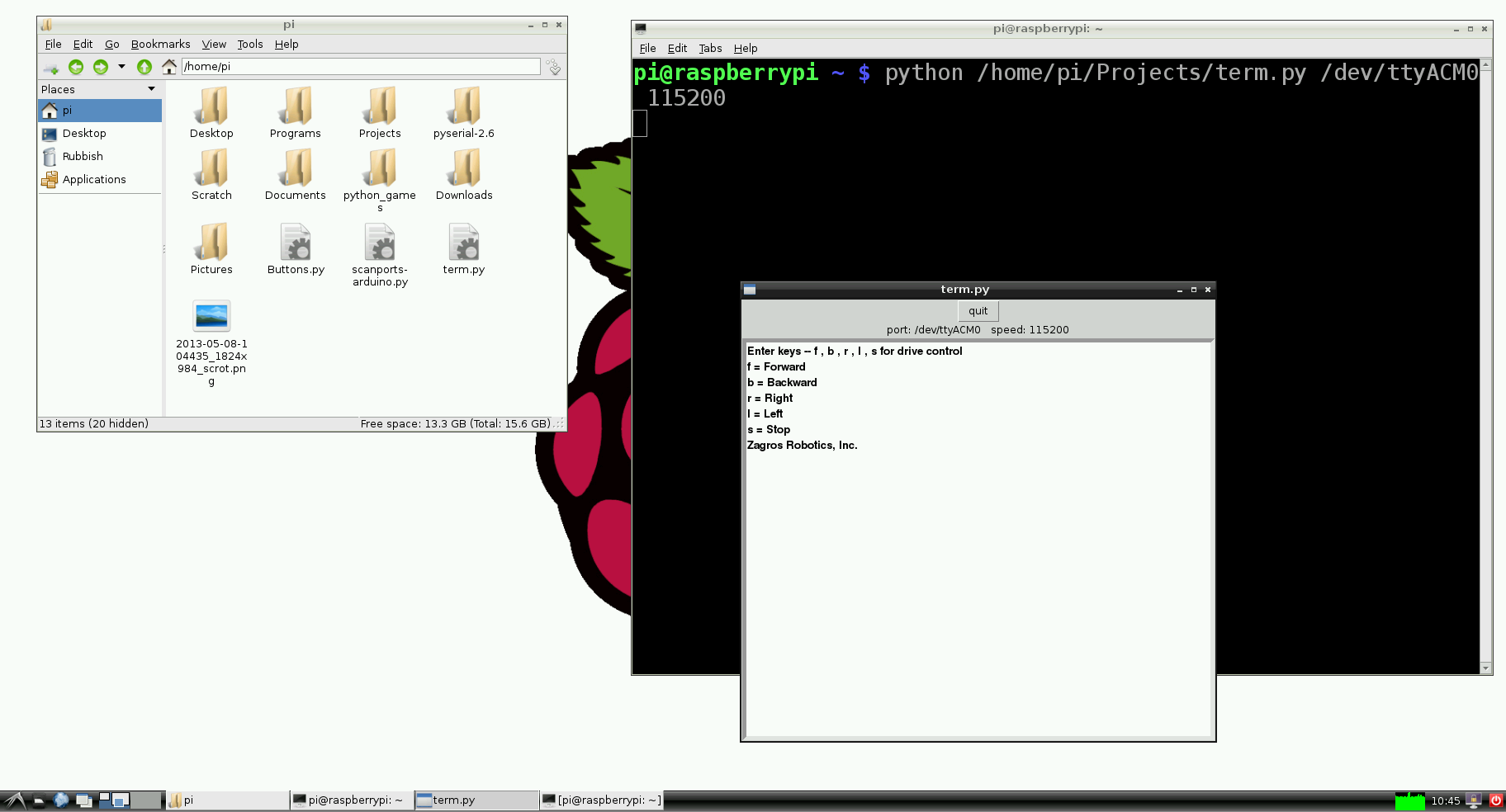This screenshot has height=812, width=1506.
Task: Go up one directory with the up arrow icon
Action: tap(144, 67)
